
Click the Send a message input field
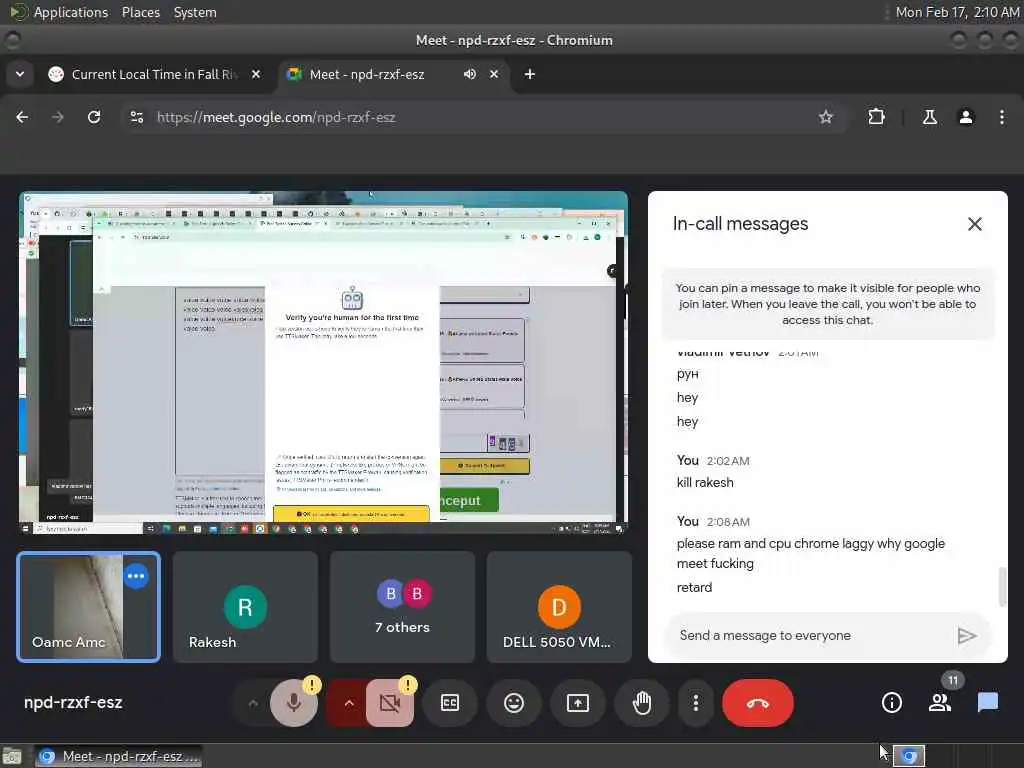(810, 635)
